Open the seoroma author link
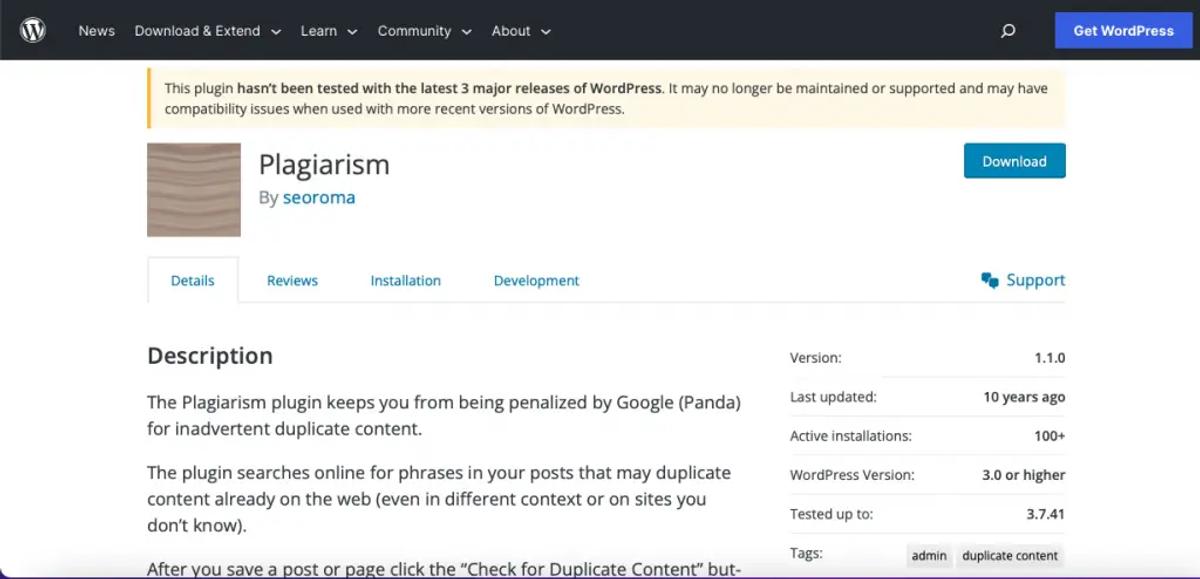 coord(319,197)
